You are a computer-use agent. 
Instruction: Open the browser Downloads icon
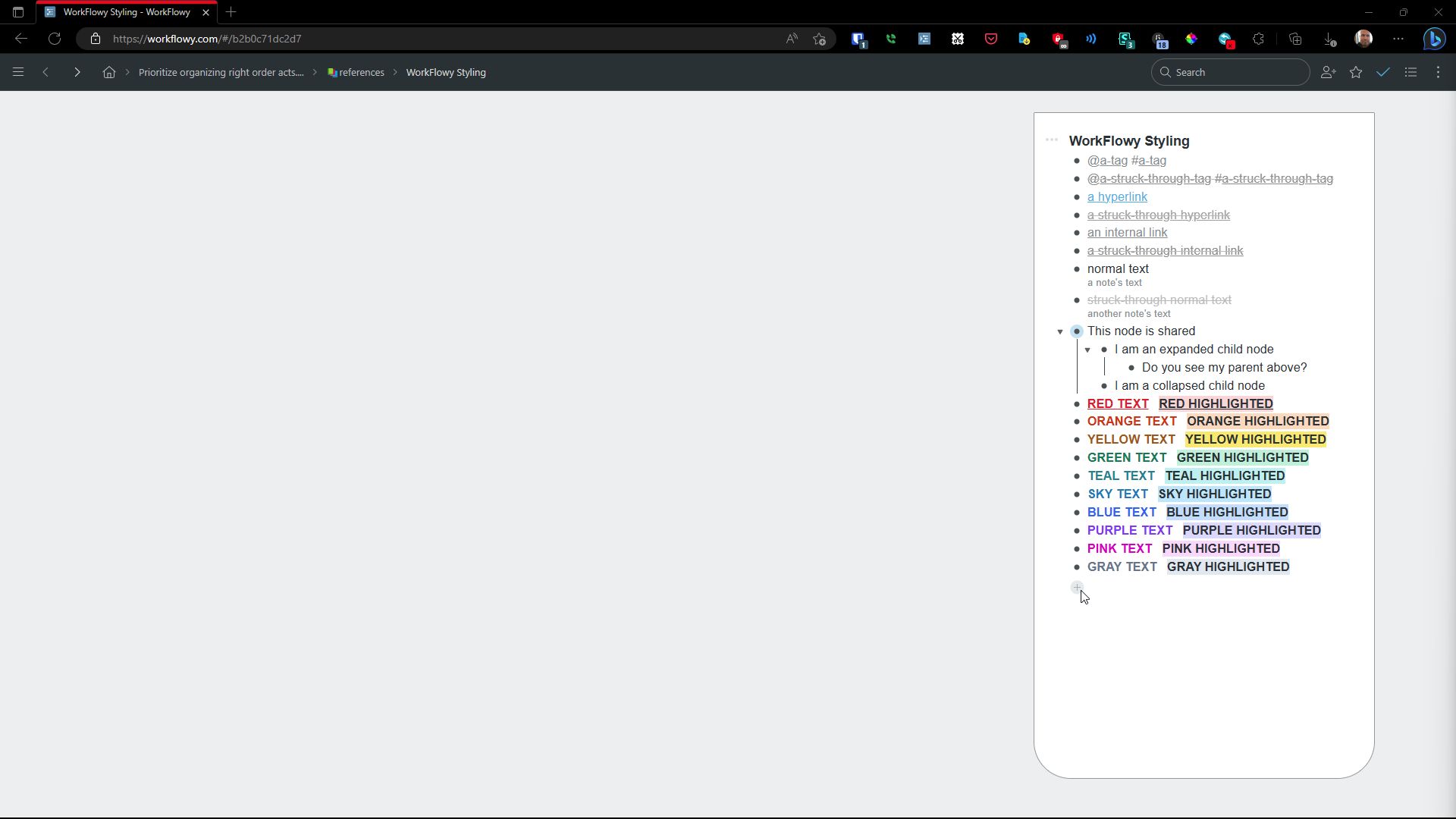coord(1329,39)
